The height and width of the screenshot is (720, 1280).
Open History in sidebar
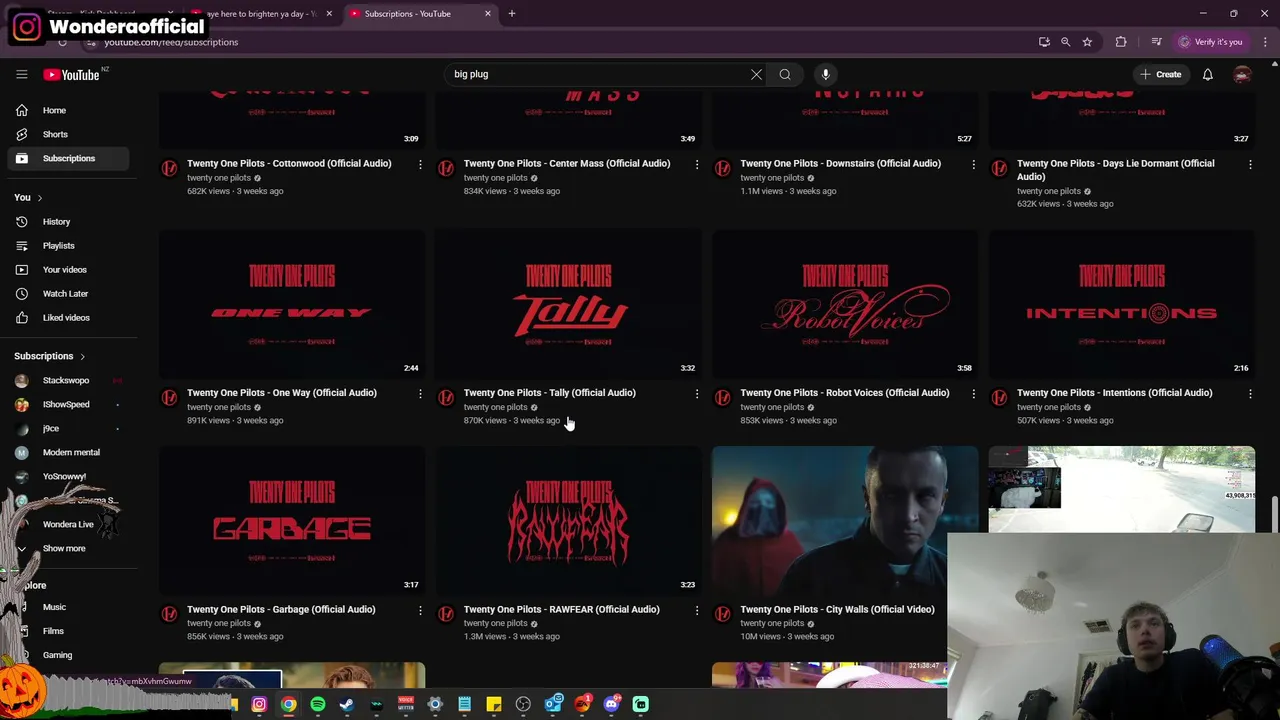click(68, 222)
